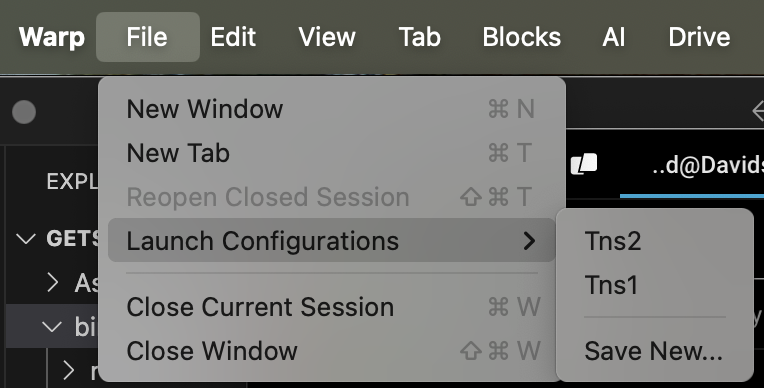
Task: Open the Blocks menu
Action: point(521,37)
